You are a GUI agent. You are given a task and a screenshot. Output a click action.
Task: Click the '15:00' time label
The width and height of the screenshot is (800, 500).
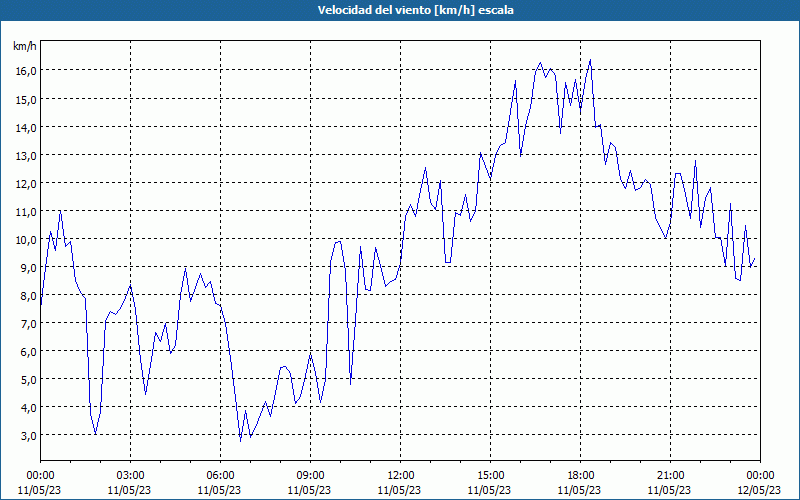coord(490,476)
